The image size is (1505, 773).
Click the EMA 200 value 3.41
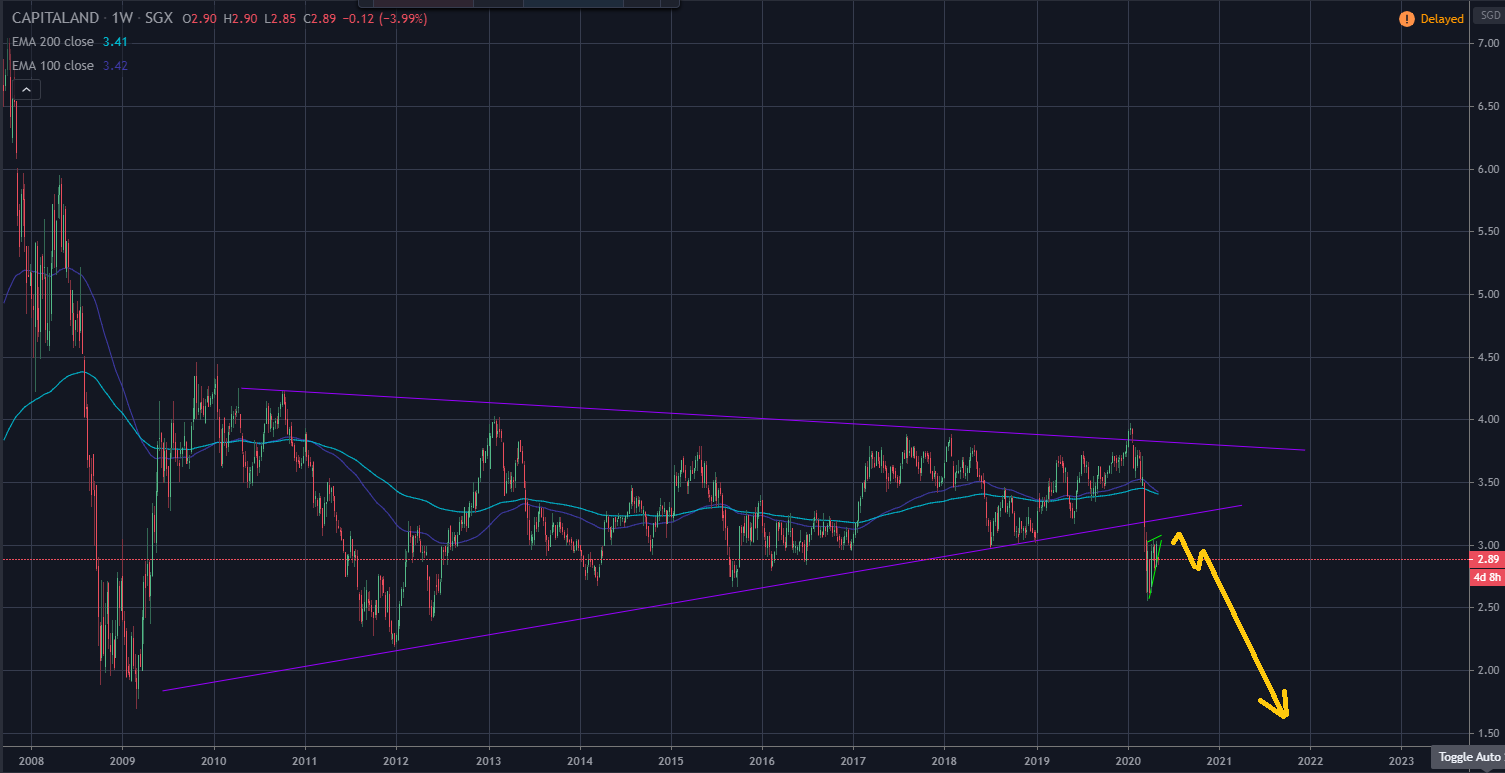(x=115, y=42)
